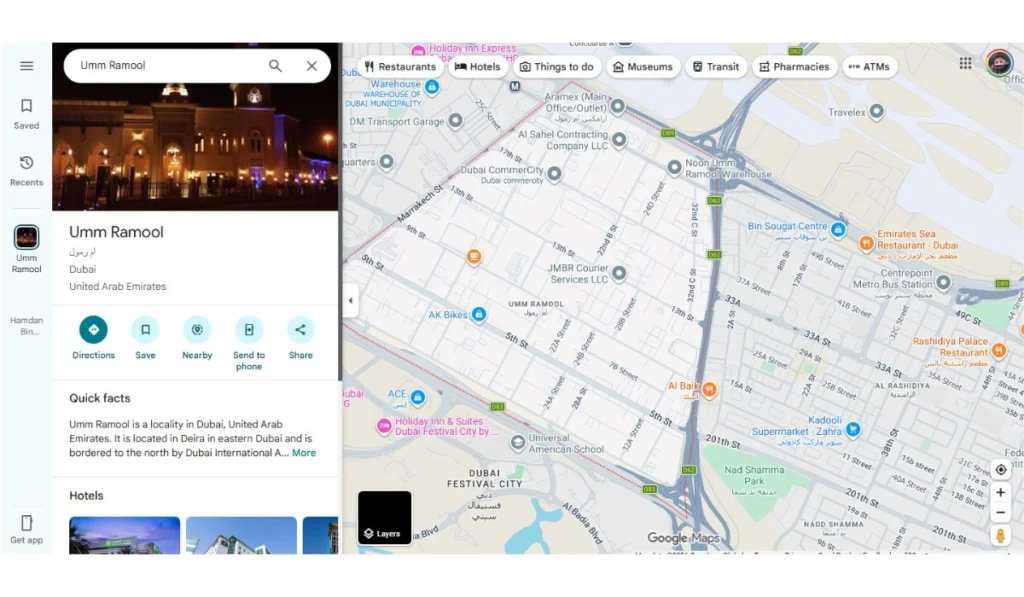Filter map by Hotels chip
The image size is (1024, 597).
477,67
